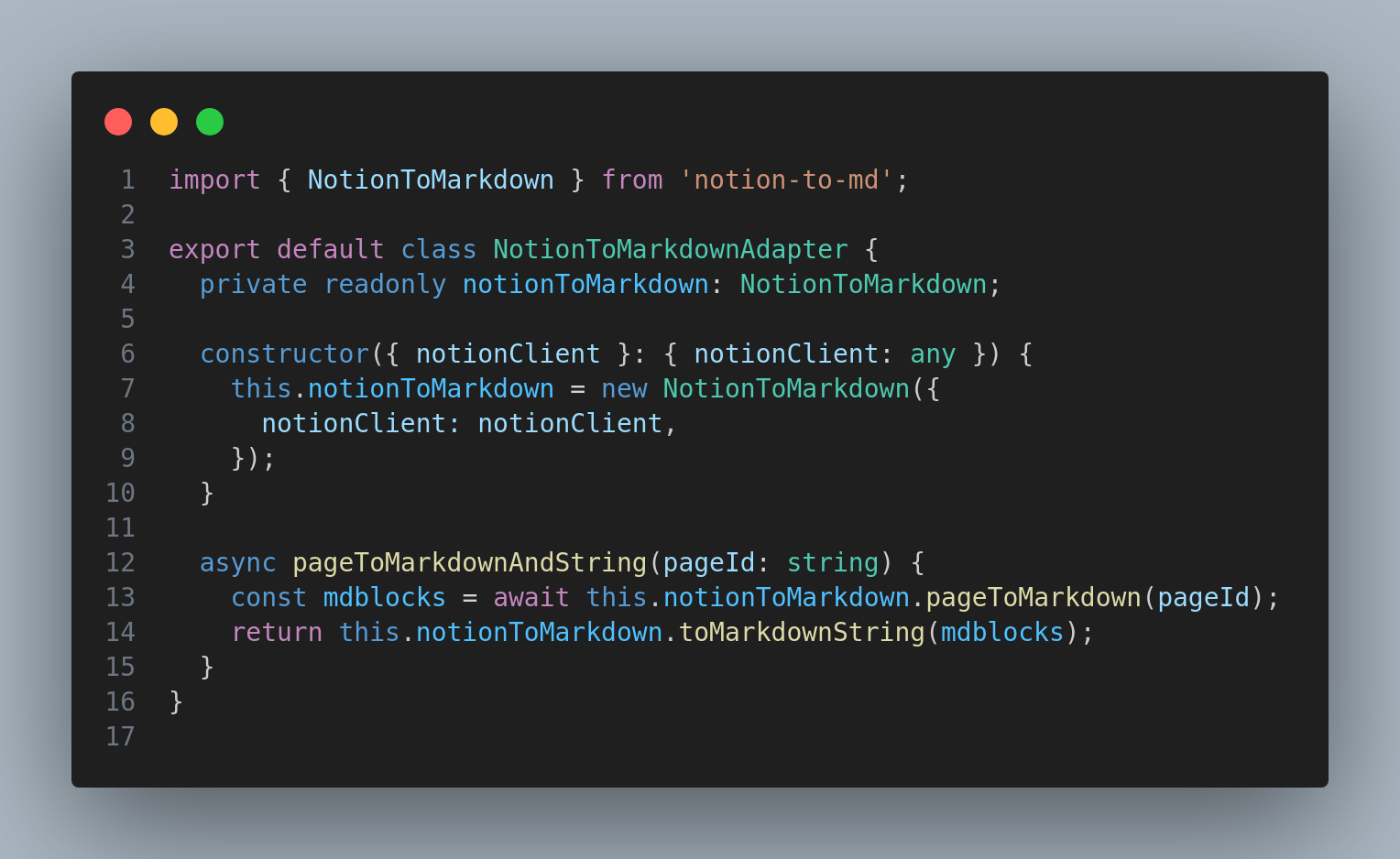Click the 'await' keyword on line 13
Viewport: 1400px width, 859px height.
click(x=531, y=598)
